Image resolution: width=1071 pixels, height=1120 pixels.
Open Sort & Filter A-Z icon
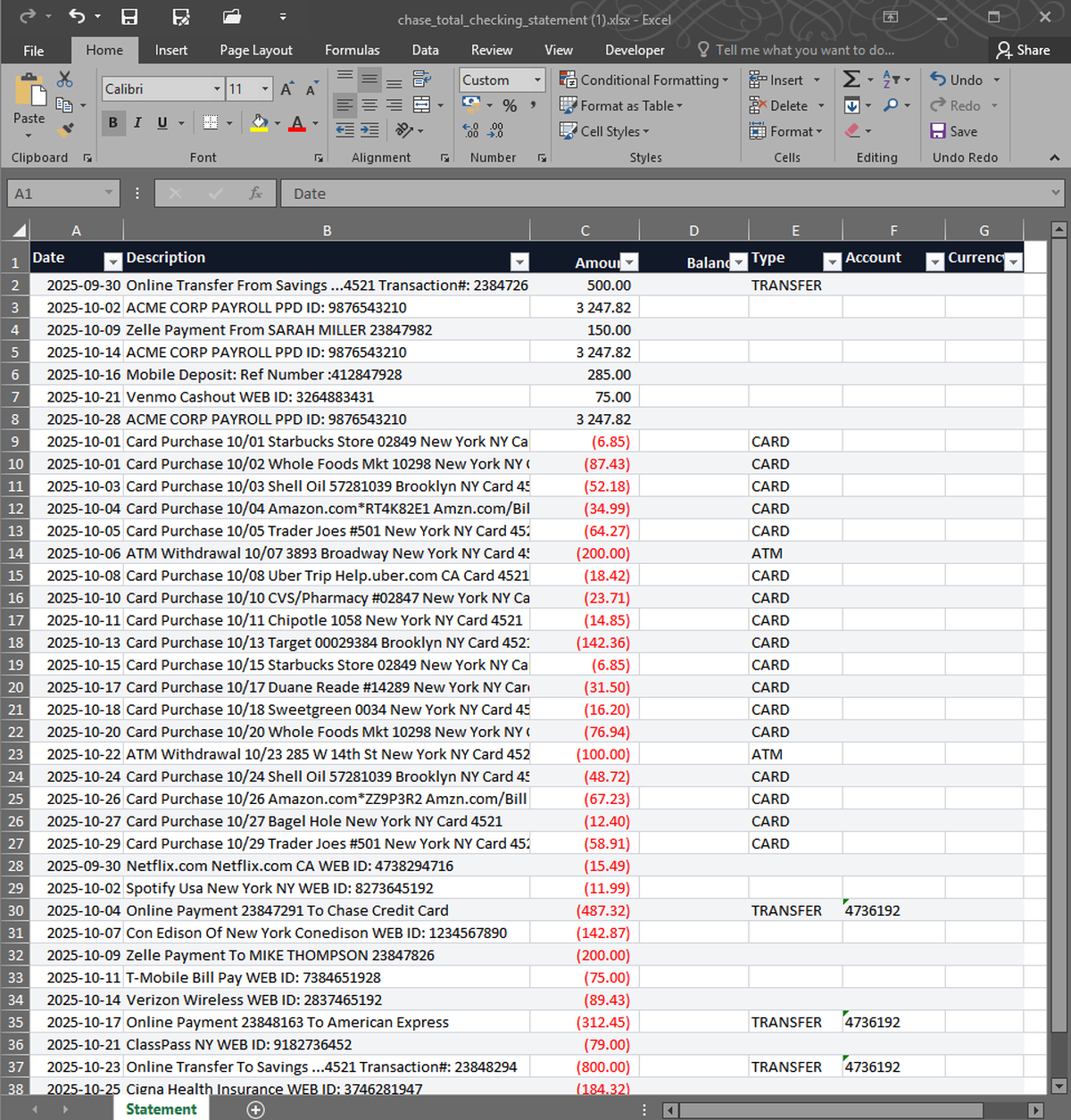coord(891,79)
